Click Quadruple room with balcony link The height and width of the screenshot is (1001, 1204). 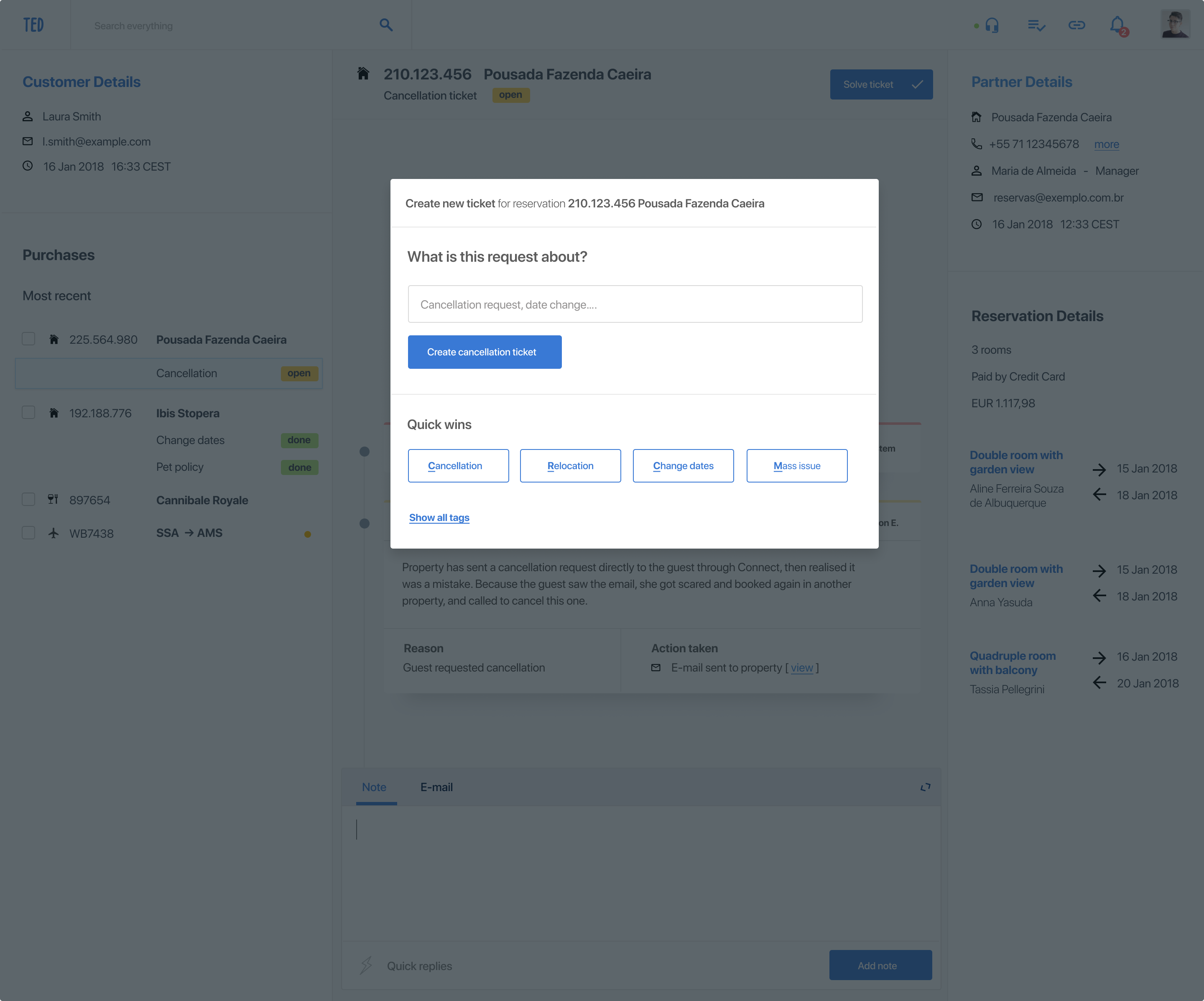[x=1012, y=662]
